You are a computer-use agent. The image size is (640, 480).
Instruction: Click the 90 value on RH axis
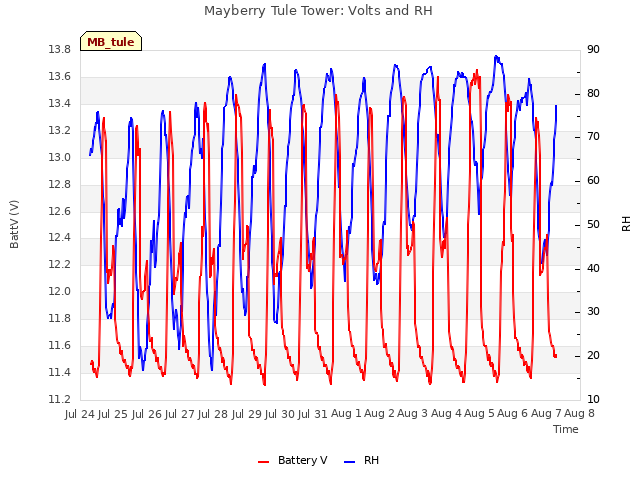[593, 50]
